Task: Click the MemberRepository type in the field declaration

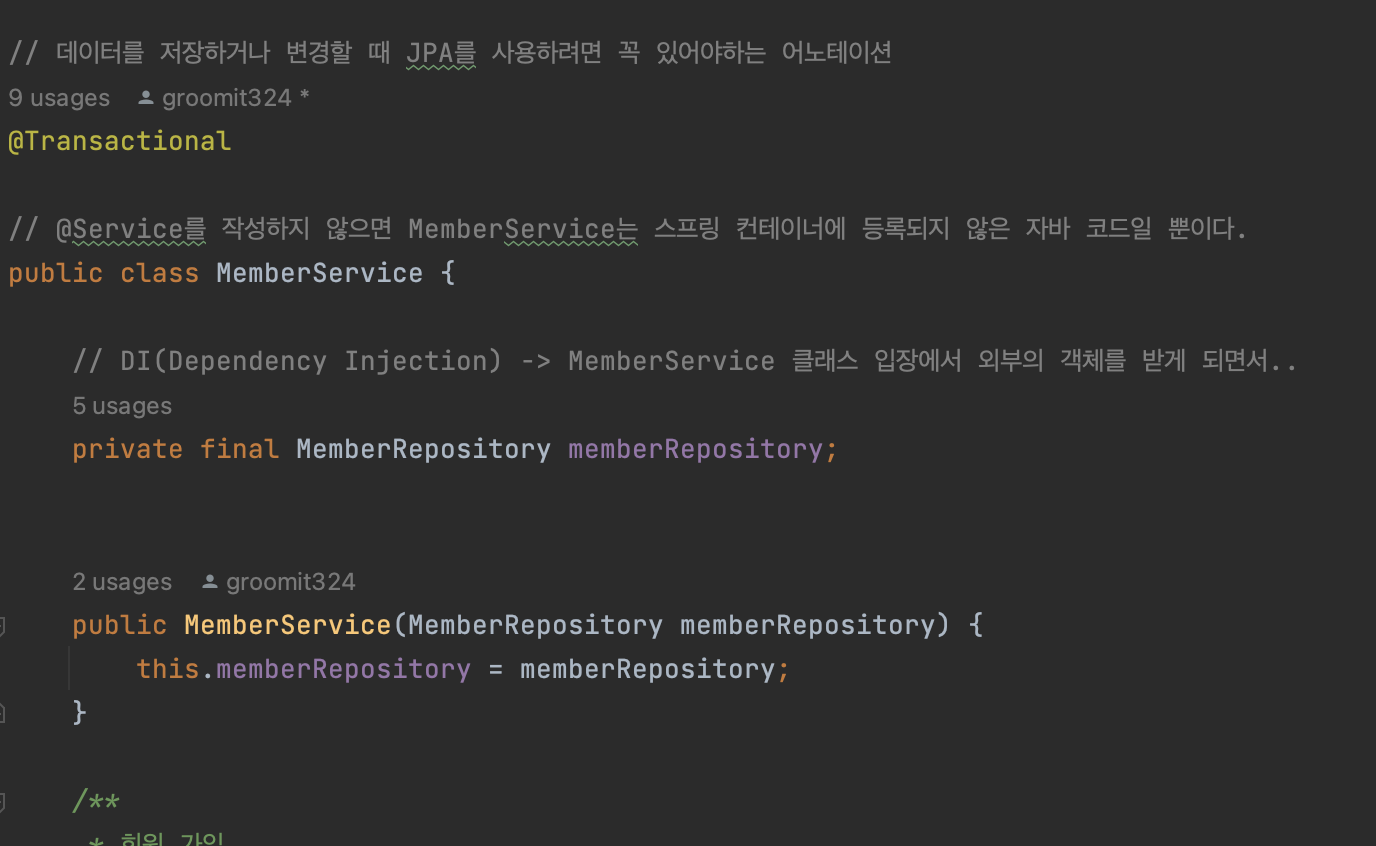Action: coord(423,448)
